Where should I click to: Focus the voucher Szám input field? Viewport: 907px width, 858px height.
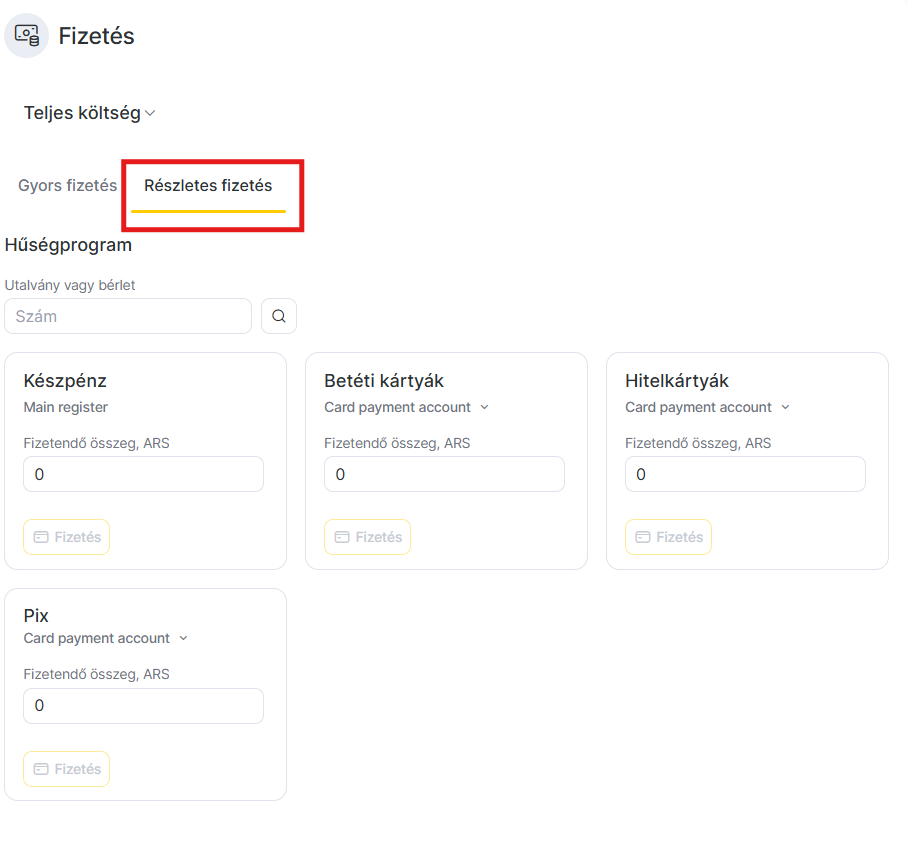tap(128, 316)
